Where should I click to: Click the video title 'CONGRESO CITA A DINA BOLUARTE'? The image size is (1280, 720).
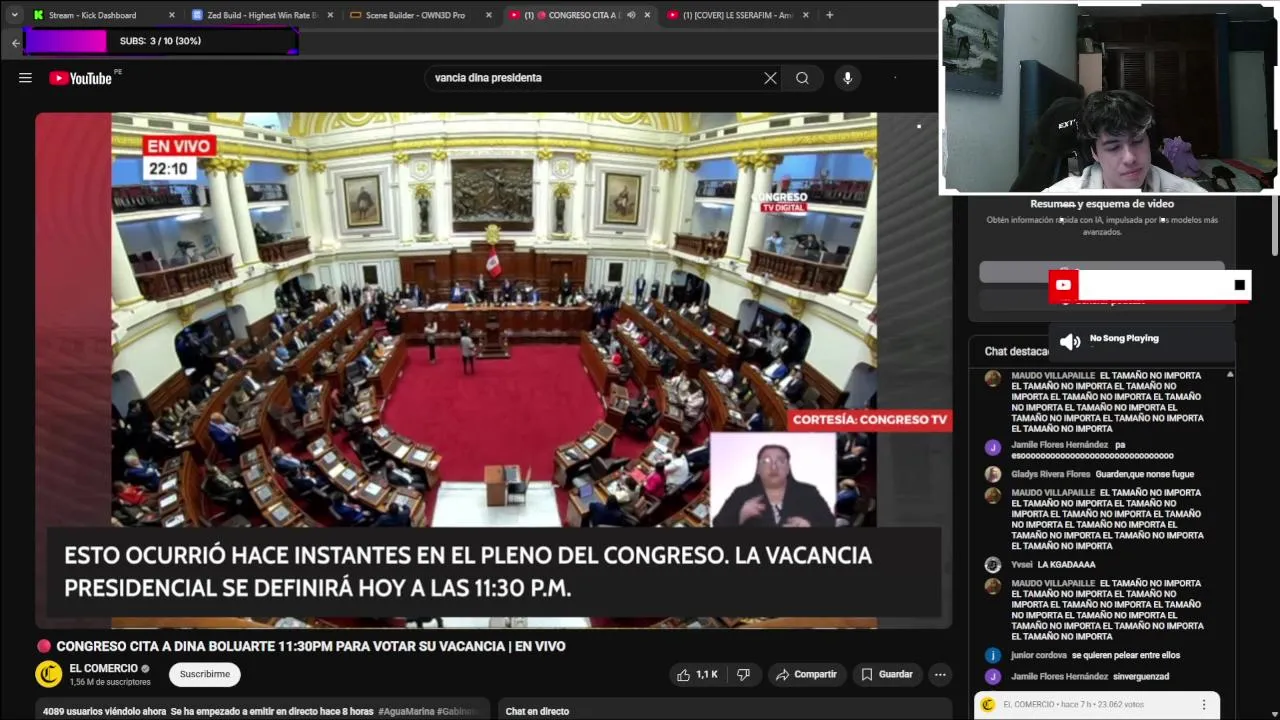(311, 647)
